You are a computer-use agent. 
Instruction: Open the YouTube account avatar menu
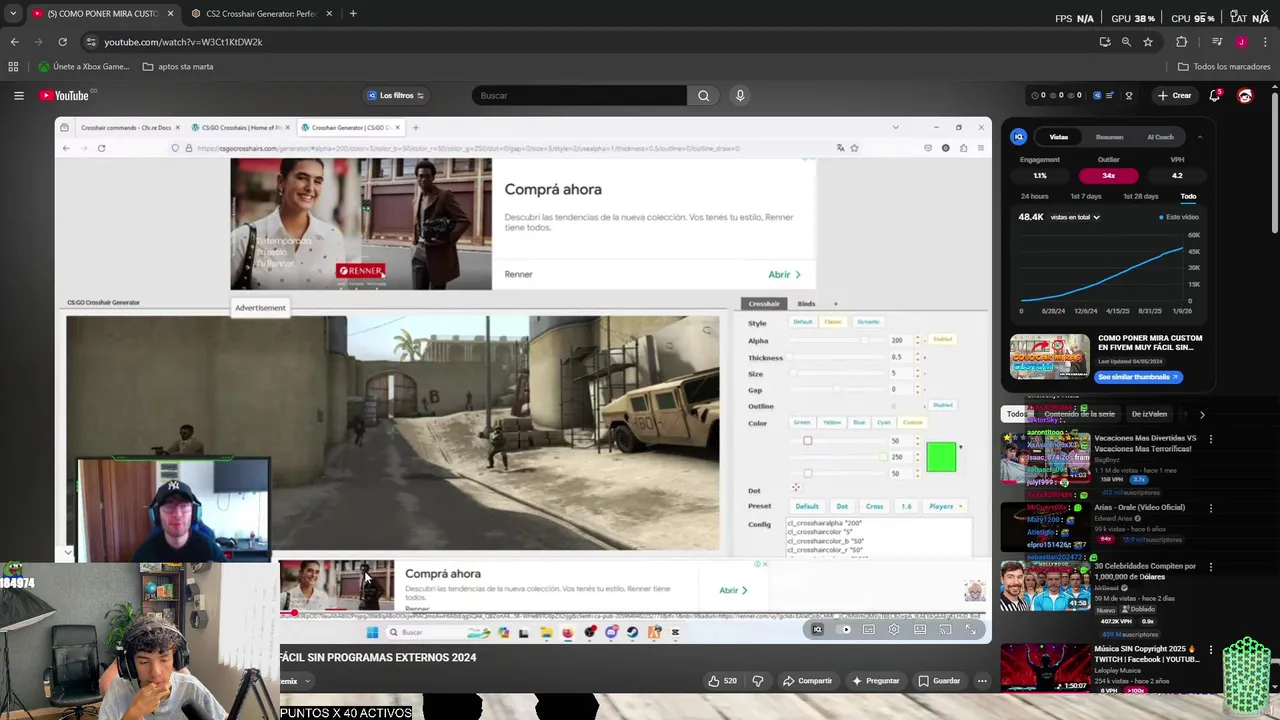pos(1245,96)
